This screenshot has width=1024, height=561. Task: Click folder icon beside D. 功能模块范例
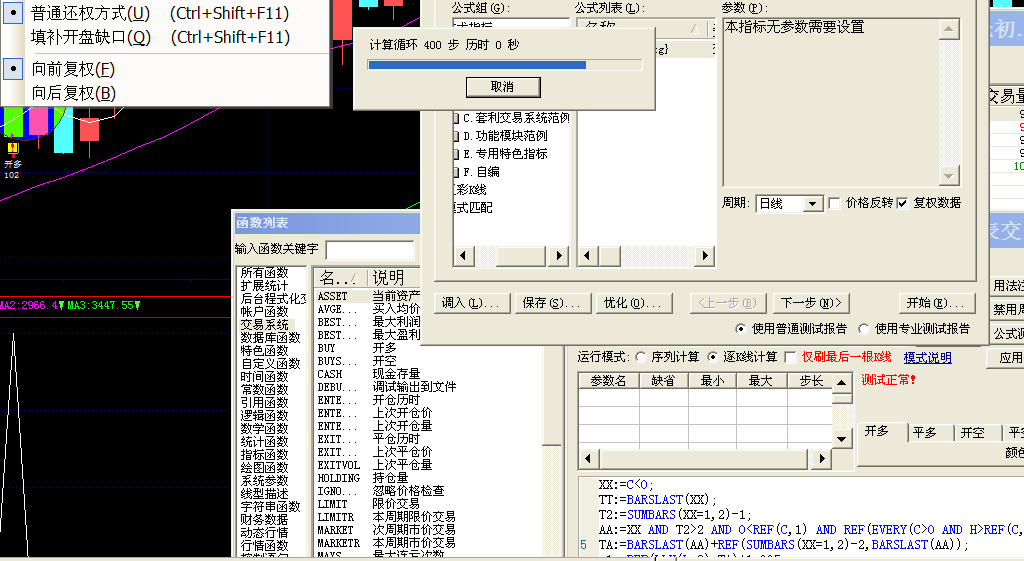pos(456,136)
